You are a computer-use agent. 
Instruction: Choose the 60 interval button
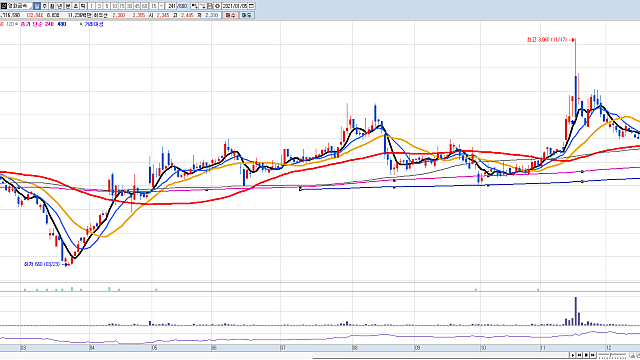point(144,6)
